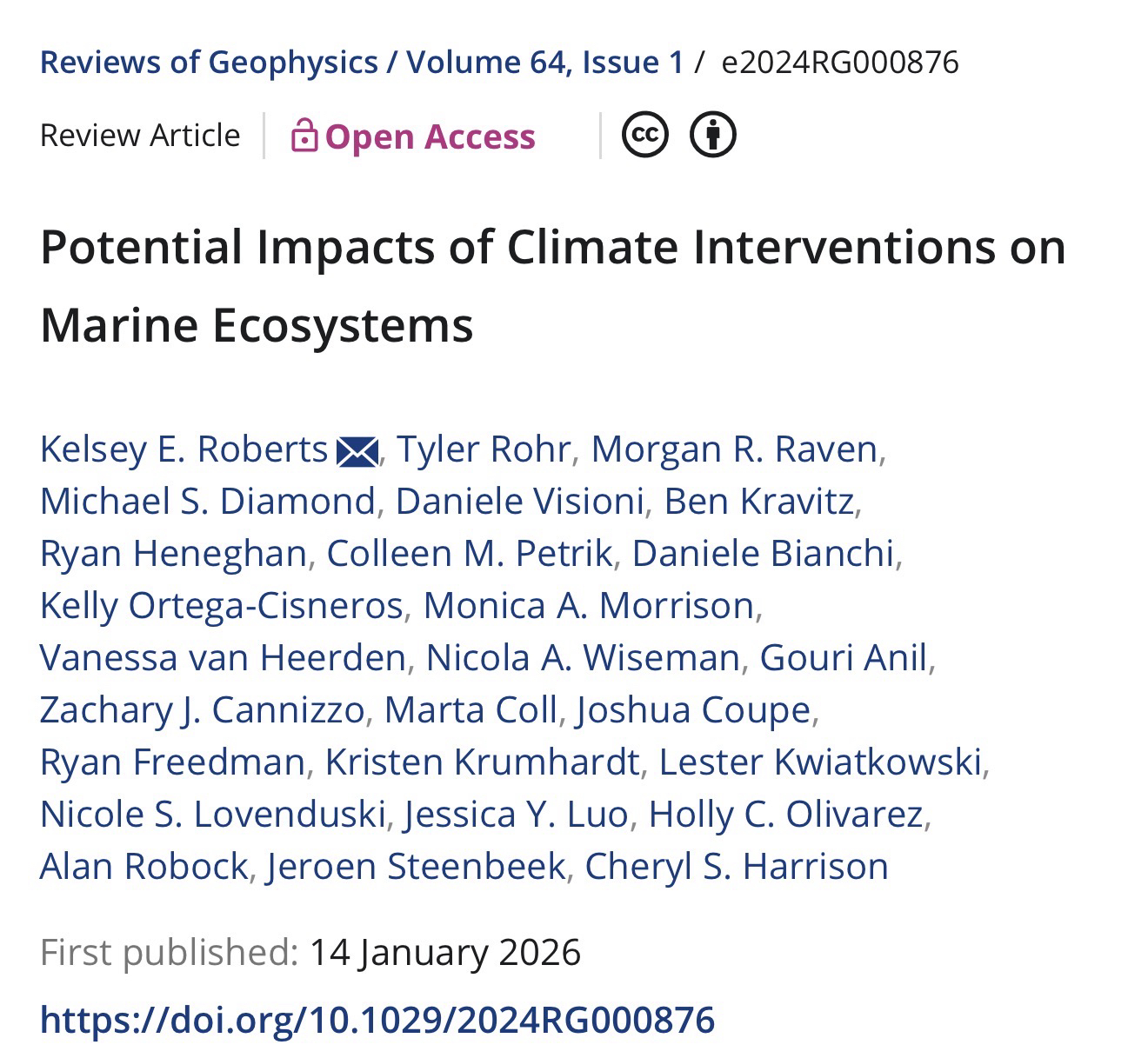This screenshot has height=1058, width=1148.
Task: Click the attribution person license icon
Action: pos(713,135)
